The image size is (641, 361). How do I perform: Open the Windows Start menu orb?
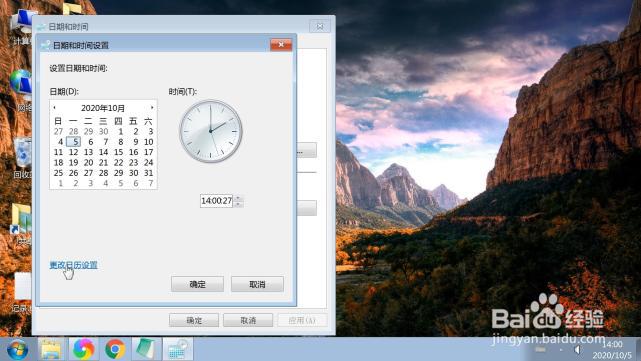tap(17, 350)
